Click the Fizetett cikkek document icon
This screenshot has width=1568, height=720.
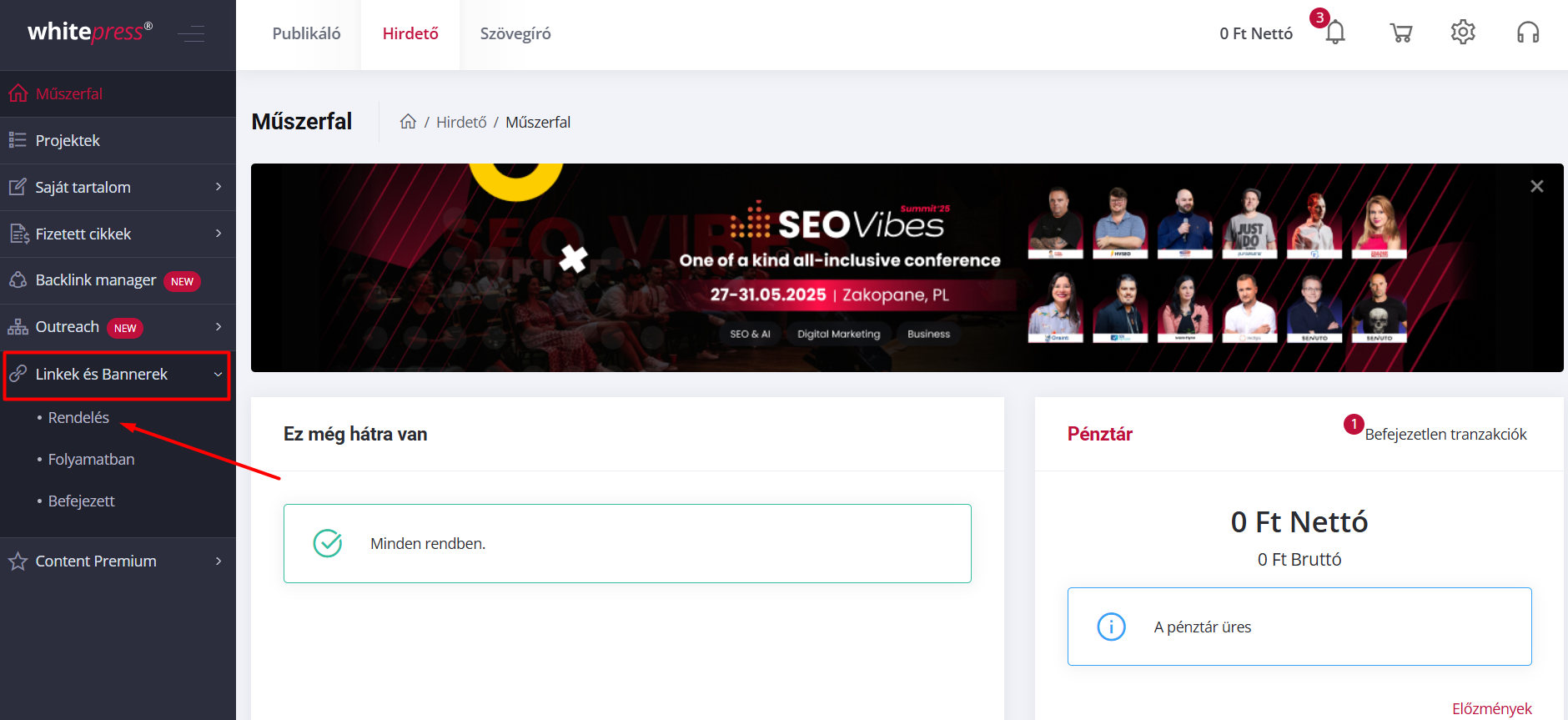click(18, 234)
